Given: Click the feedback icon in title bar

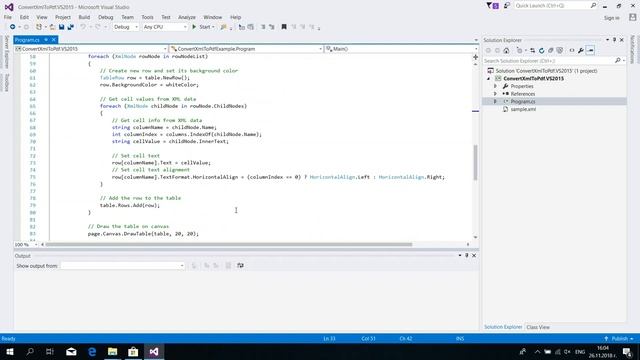Looking at the screenshot, I should click(x=507, y=6).
